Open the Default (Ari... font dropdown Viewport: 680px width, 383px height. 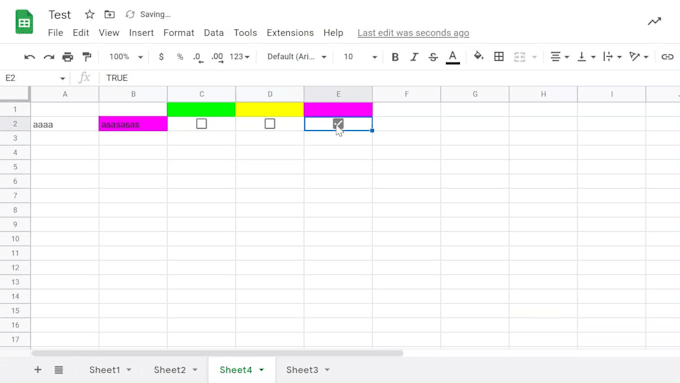pos(297,57)
